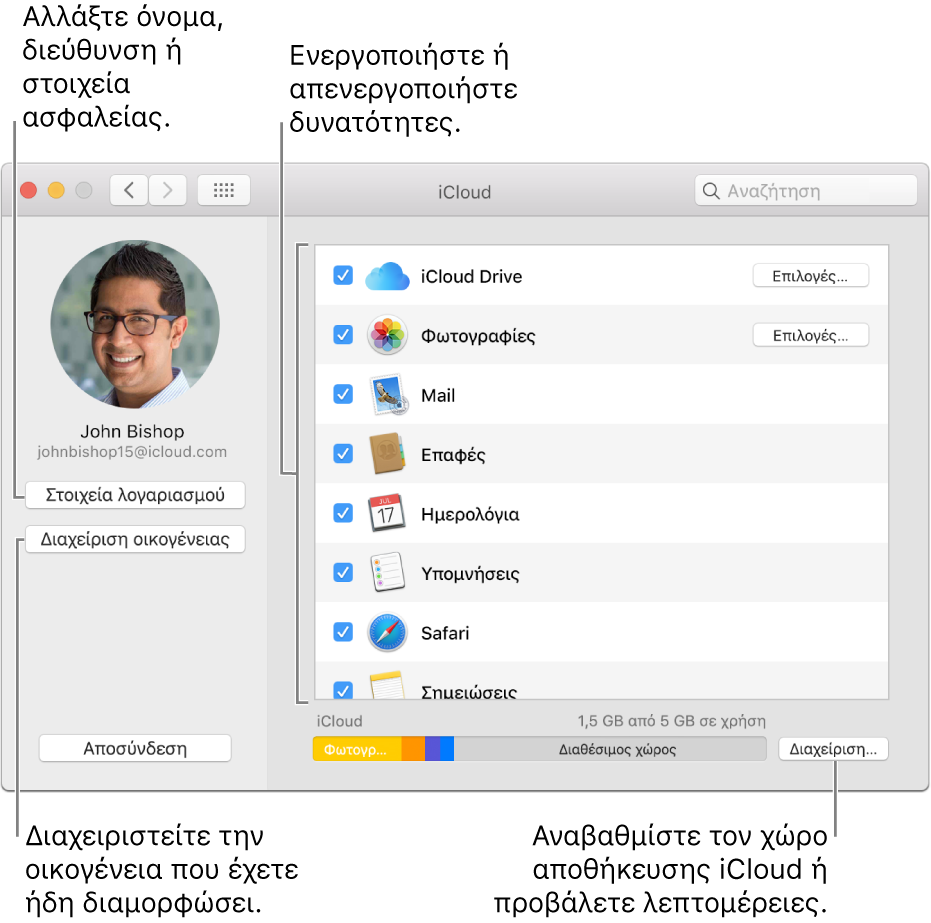Screen dimensions: 931x923
Task: Click the Σημειώσεις notepad icon
Action: [x=387, y=686]
